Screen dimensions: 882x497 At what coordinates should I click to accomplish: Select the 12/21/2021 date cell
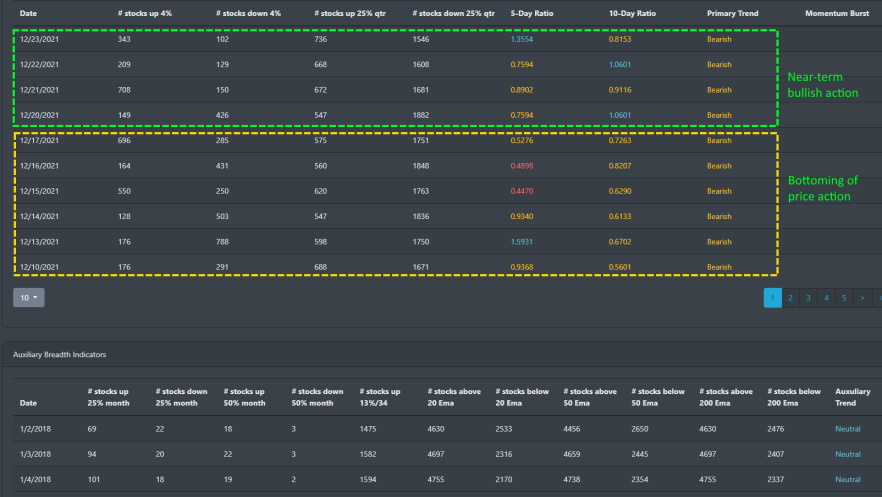coord(39,89)
